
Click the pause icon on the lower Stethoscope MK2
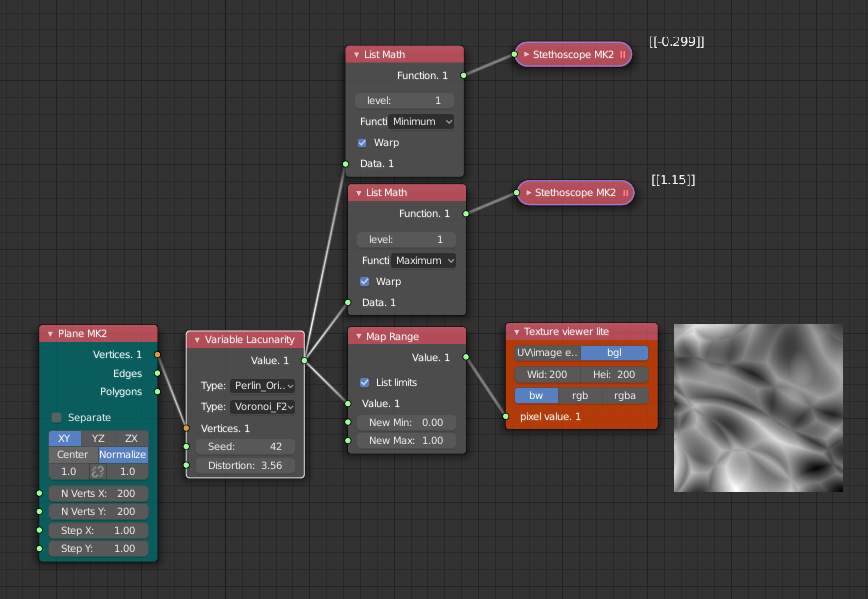tap(625, 193)
